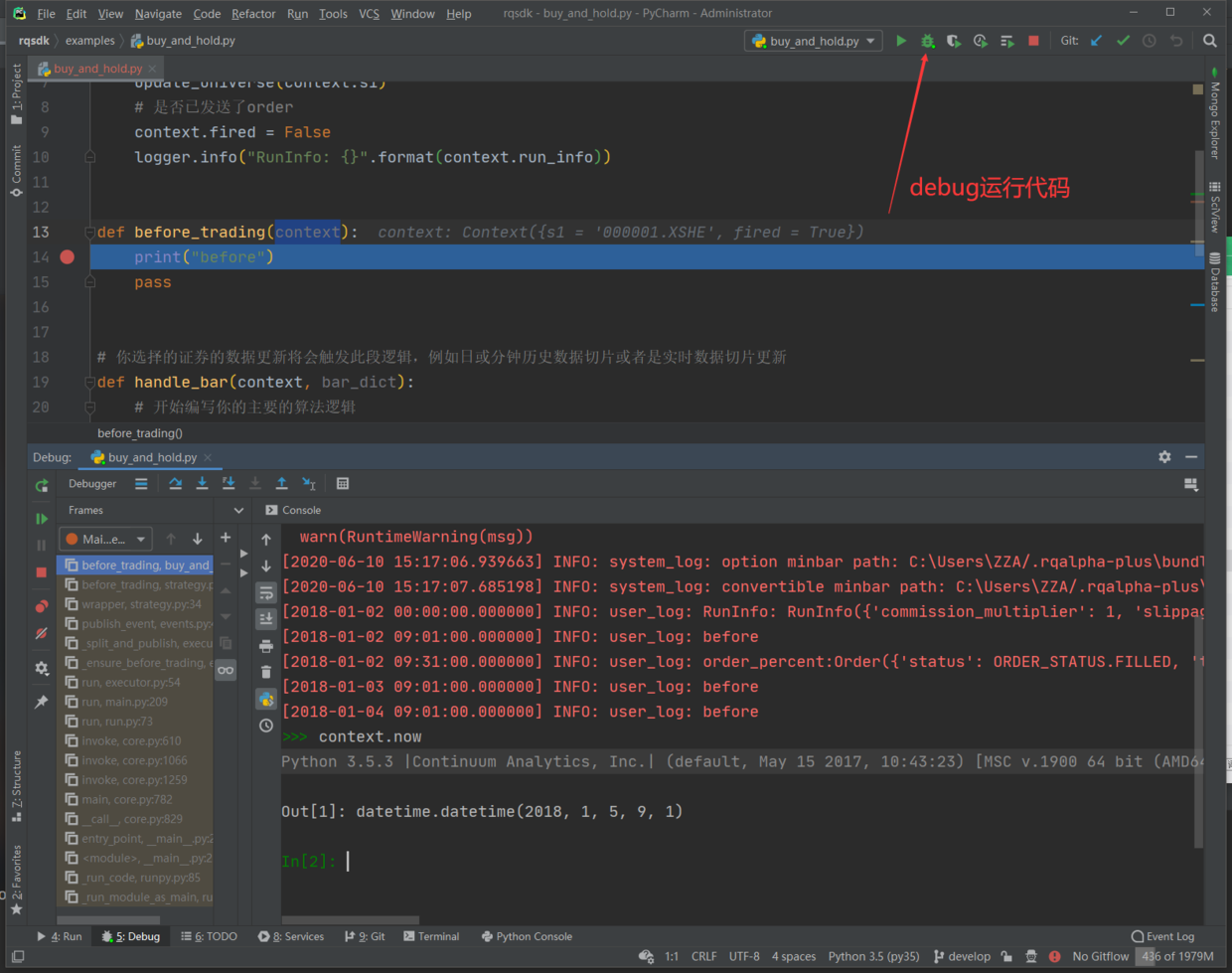1232x973 pixels.
Task: Switch to the 4: Run tab
Action: tap(62, 935)
